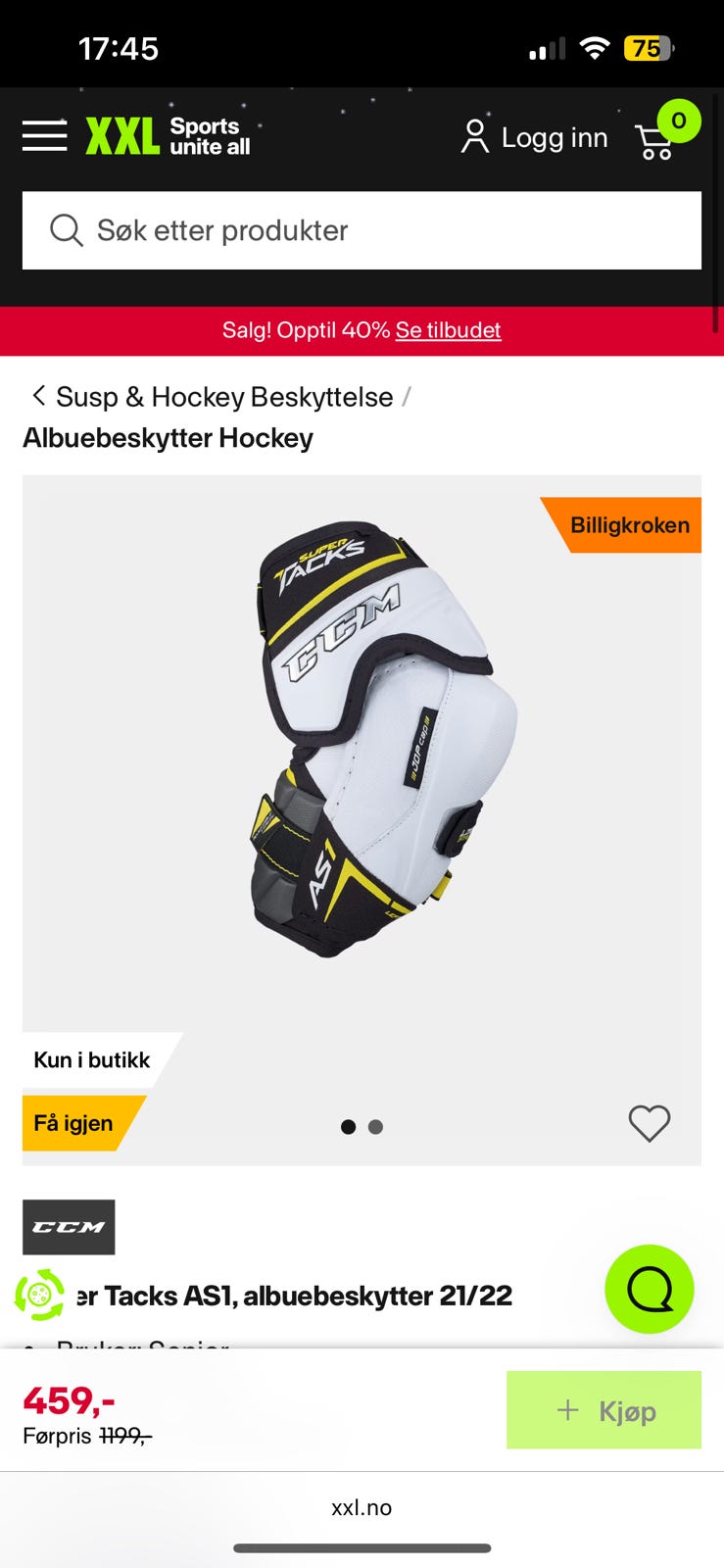Open the shopping cart
Screen dimensions: 724x1568
tap(666, 134)
